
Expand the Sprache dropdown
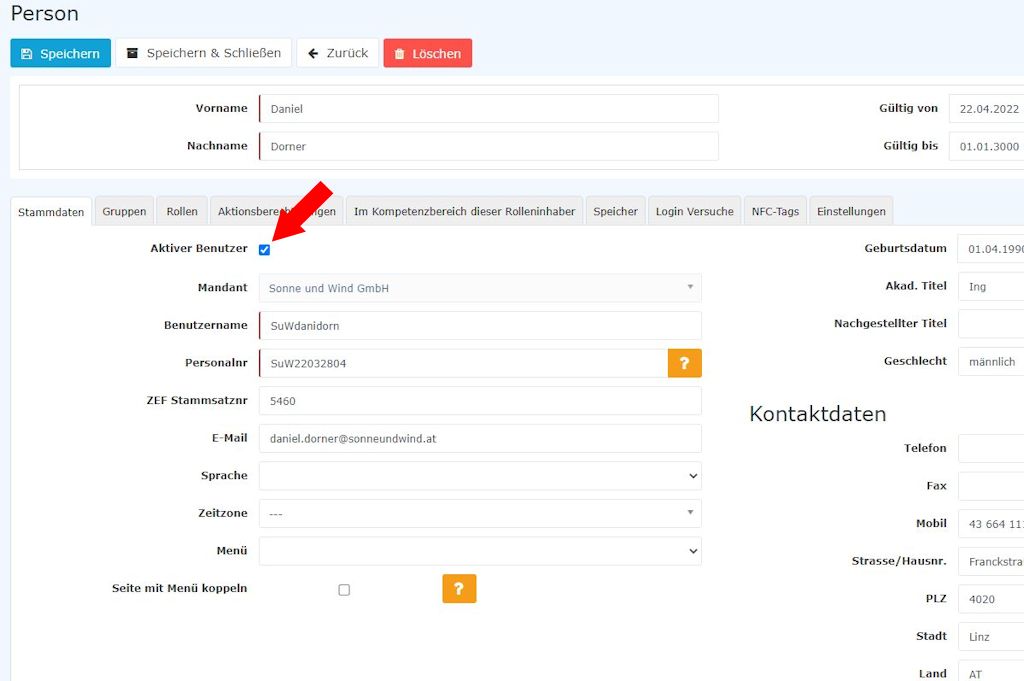pyautogui.click(x=480, y=476)
